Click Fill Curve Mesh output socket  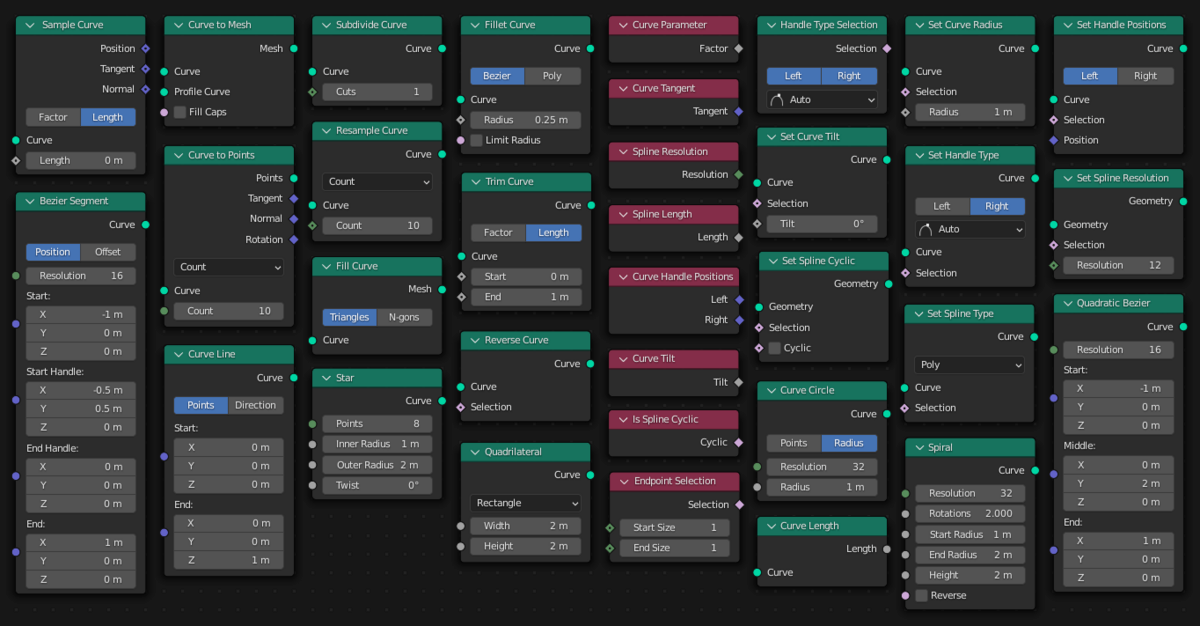point(442,289)
